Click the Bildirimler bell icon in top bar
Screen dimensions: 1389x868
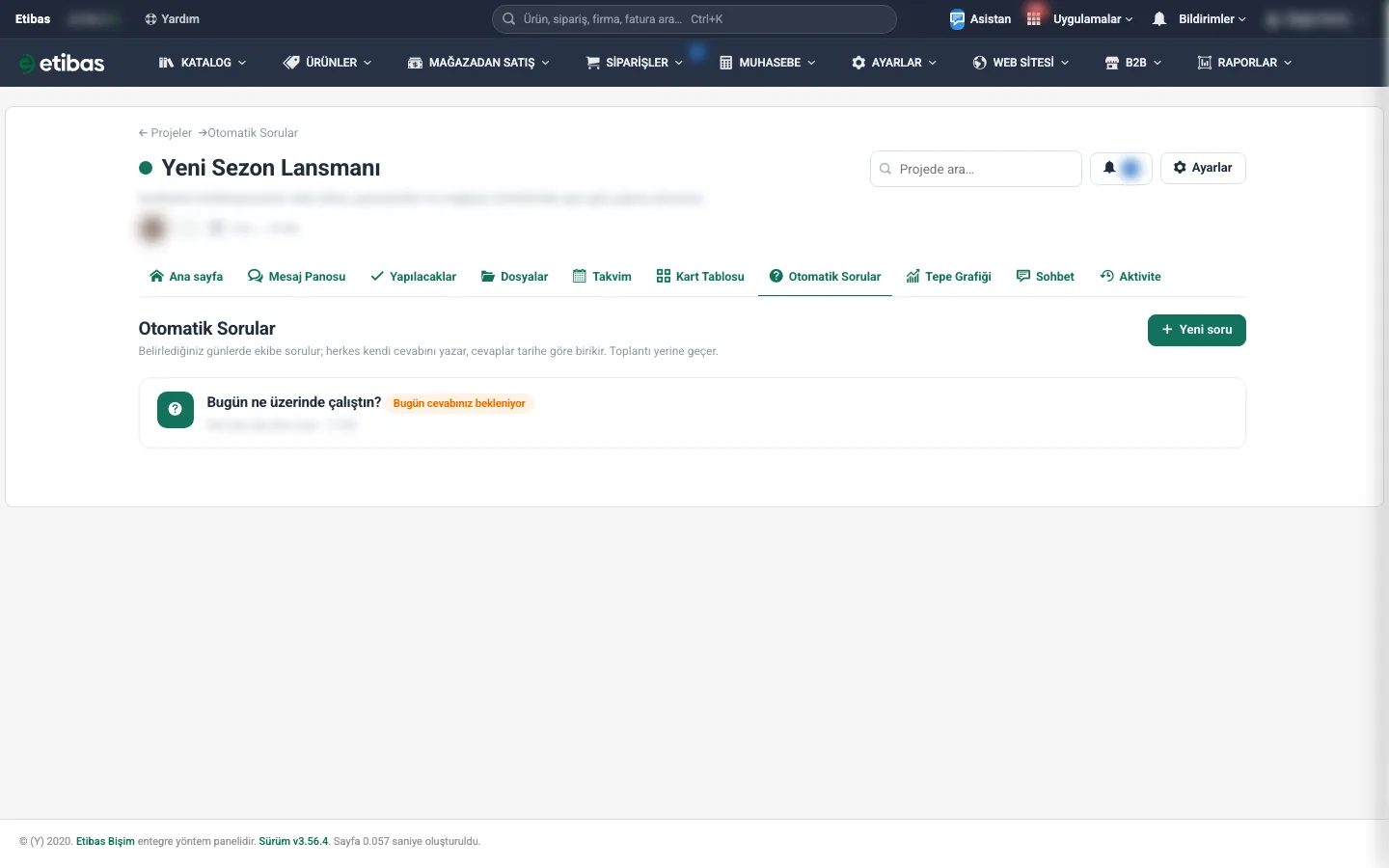tap(1159, 19)
